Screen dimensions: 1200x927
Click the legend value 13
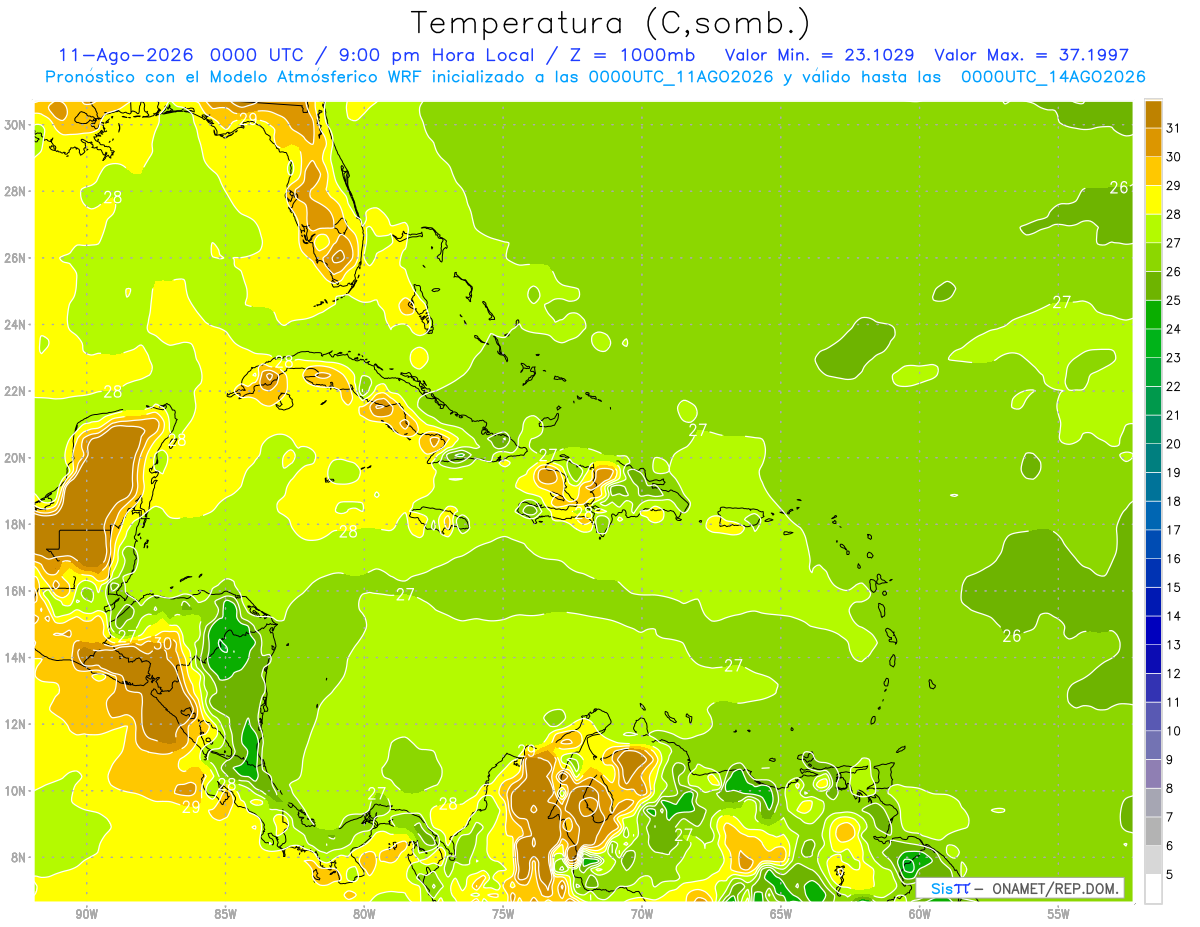click(1174, 645)
